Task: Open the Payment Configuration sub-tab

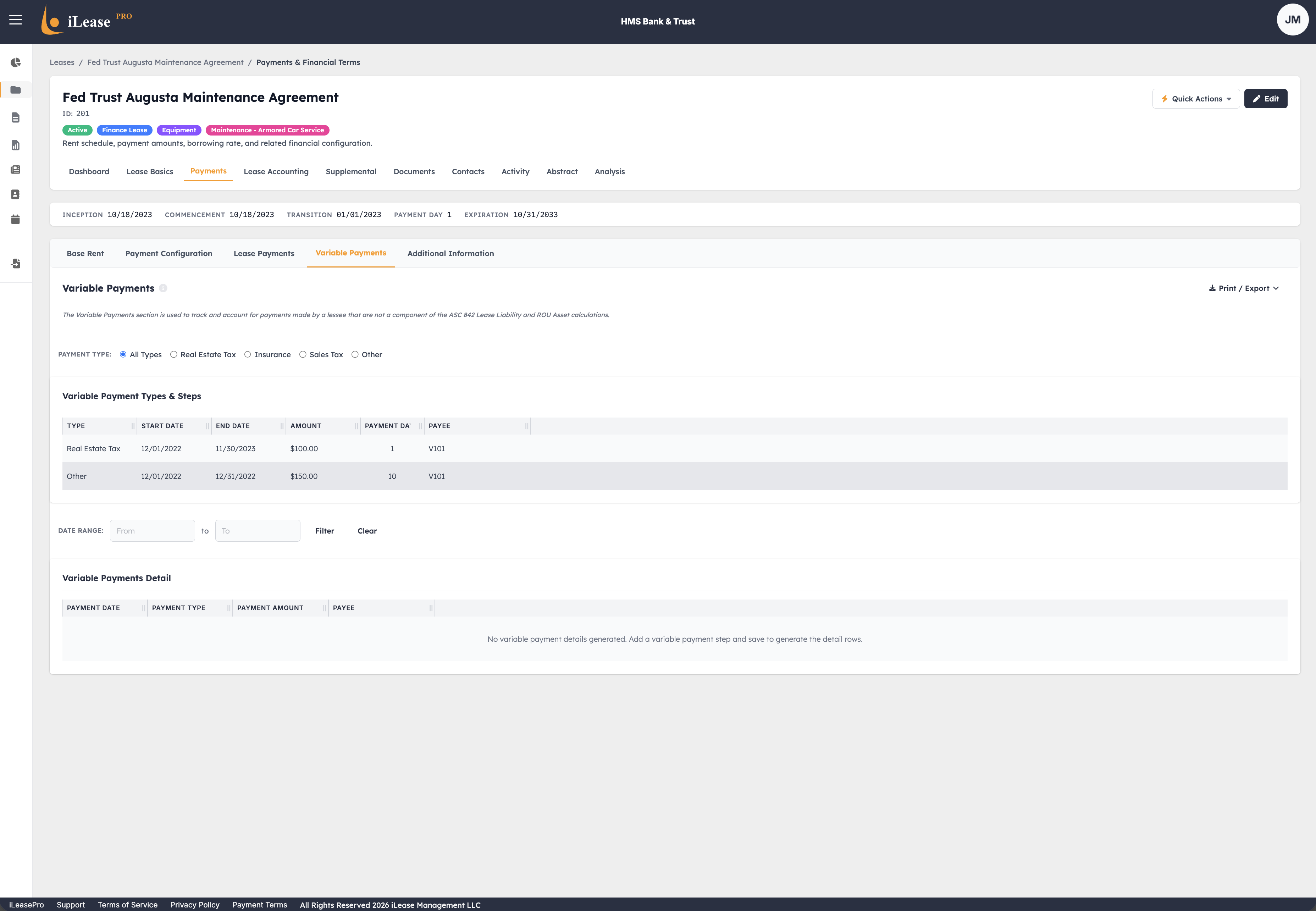Action: (x=169, y=253)
